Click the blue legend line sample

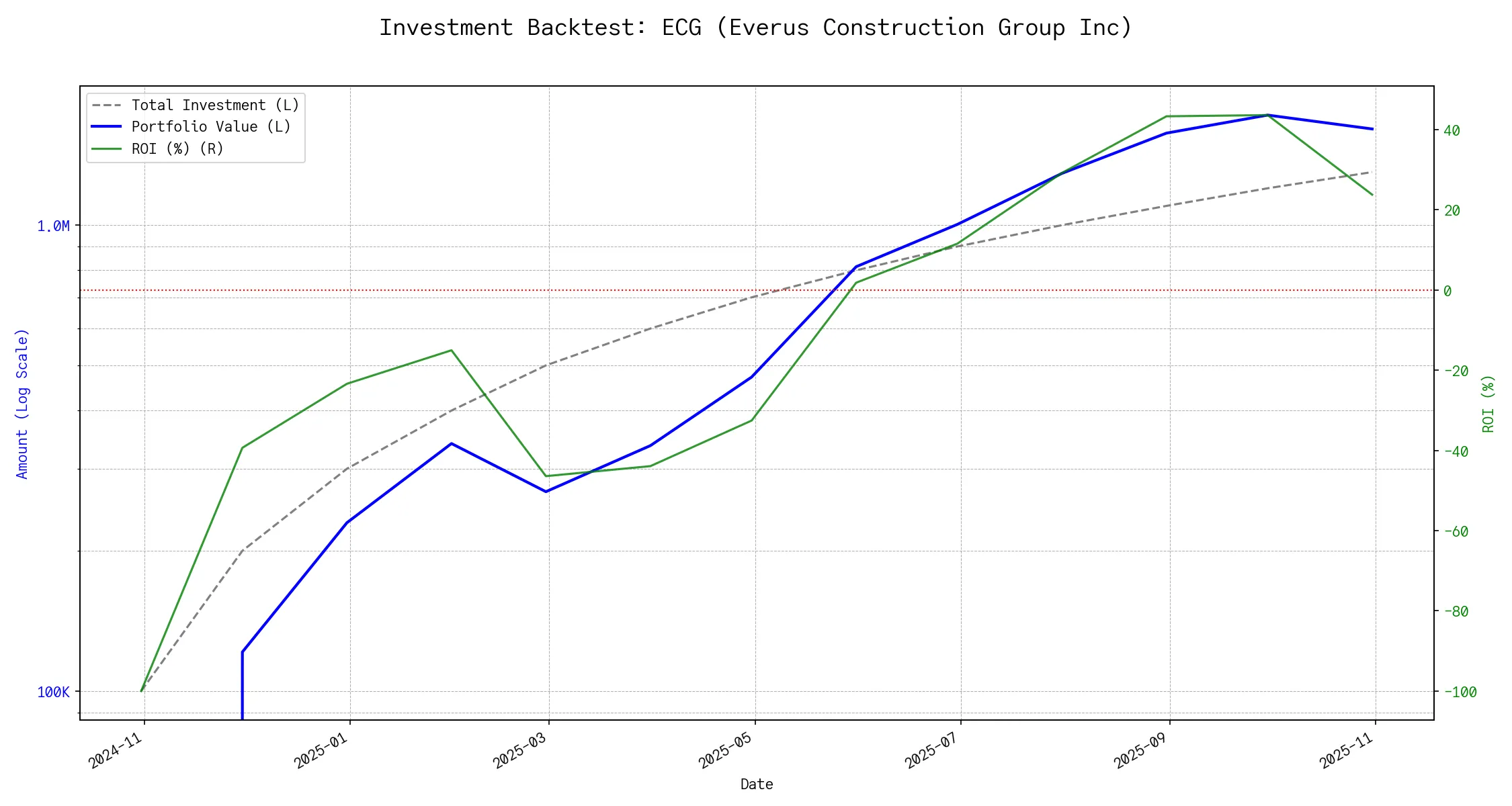tap(106, 127)
